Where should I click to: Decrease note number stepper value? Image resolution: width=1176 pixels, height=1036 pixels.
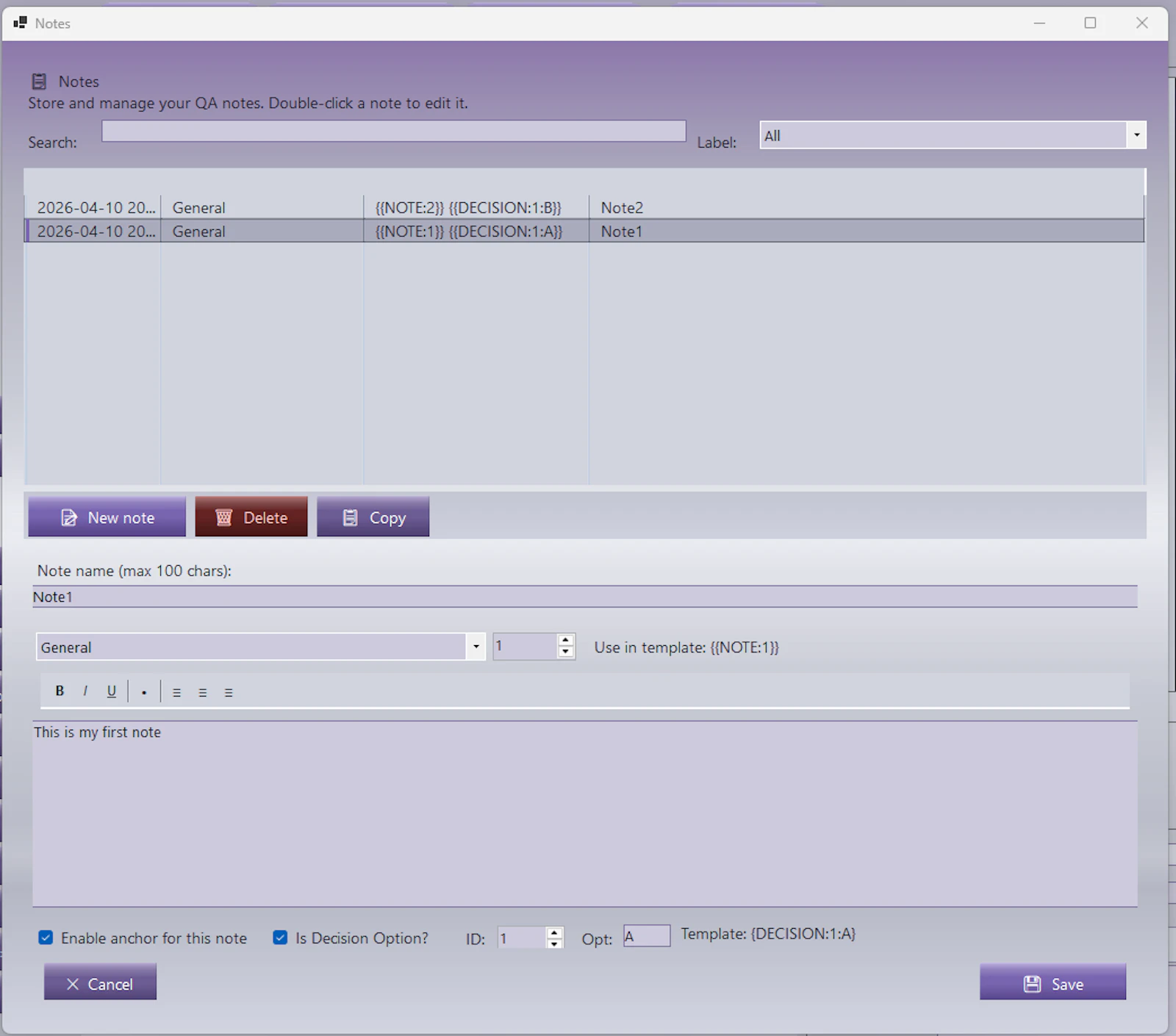565,652
